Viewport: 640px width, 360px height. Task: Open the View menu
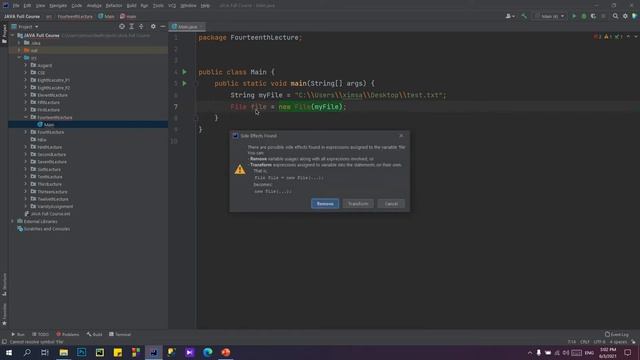[x=40, y=6]
